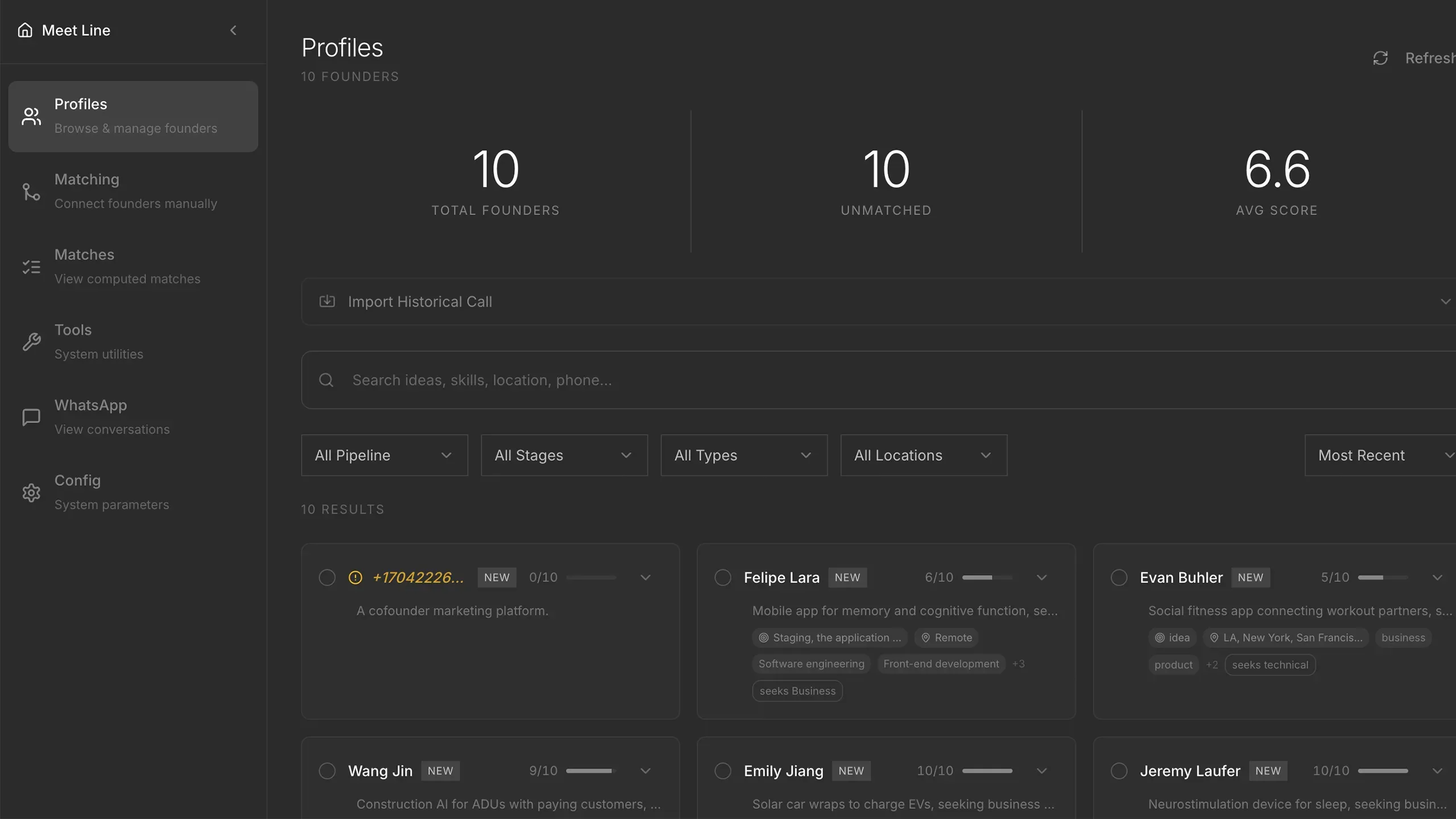Click the Front-end development skill tag
Image resolution: width=1456 pixels, height=819 pixels.
[941, 664]
